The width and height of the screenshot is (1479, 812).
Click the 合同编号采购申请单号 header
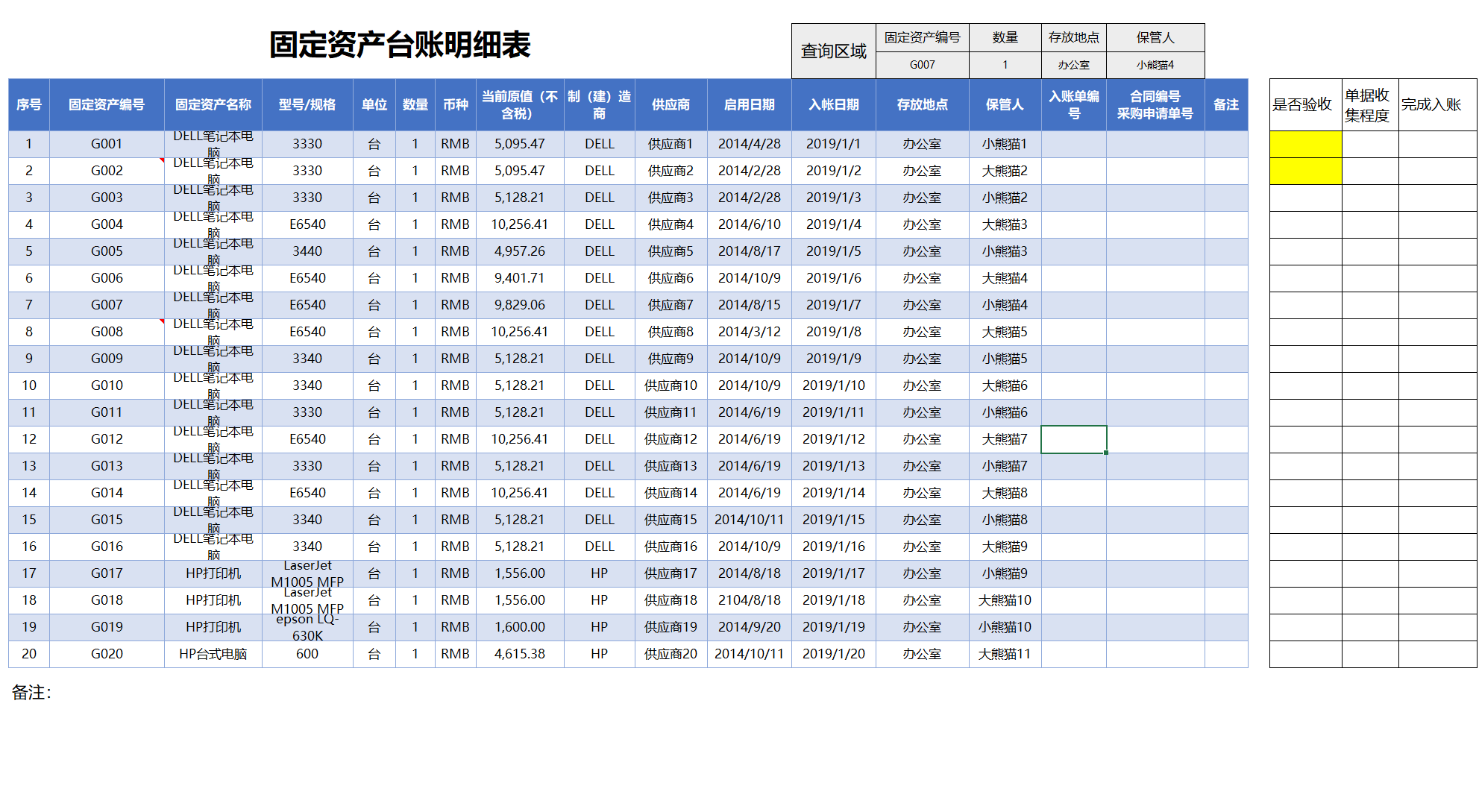coord(1155,104)
